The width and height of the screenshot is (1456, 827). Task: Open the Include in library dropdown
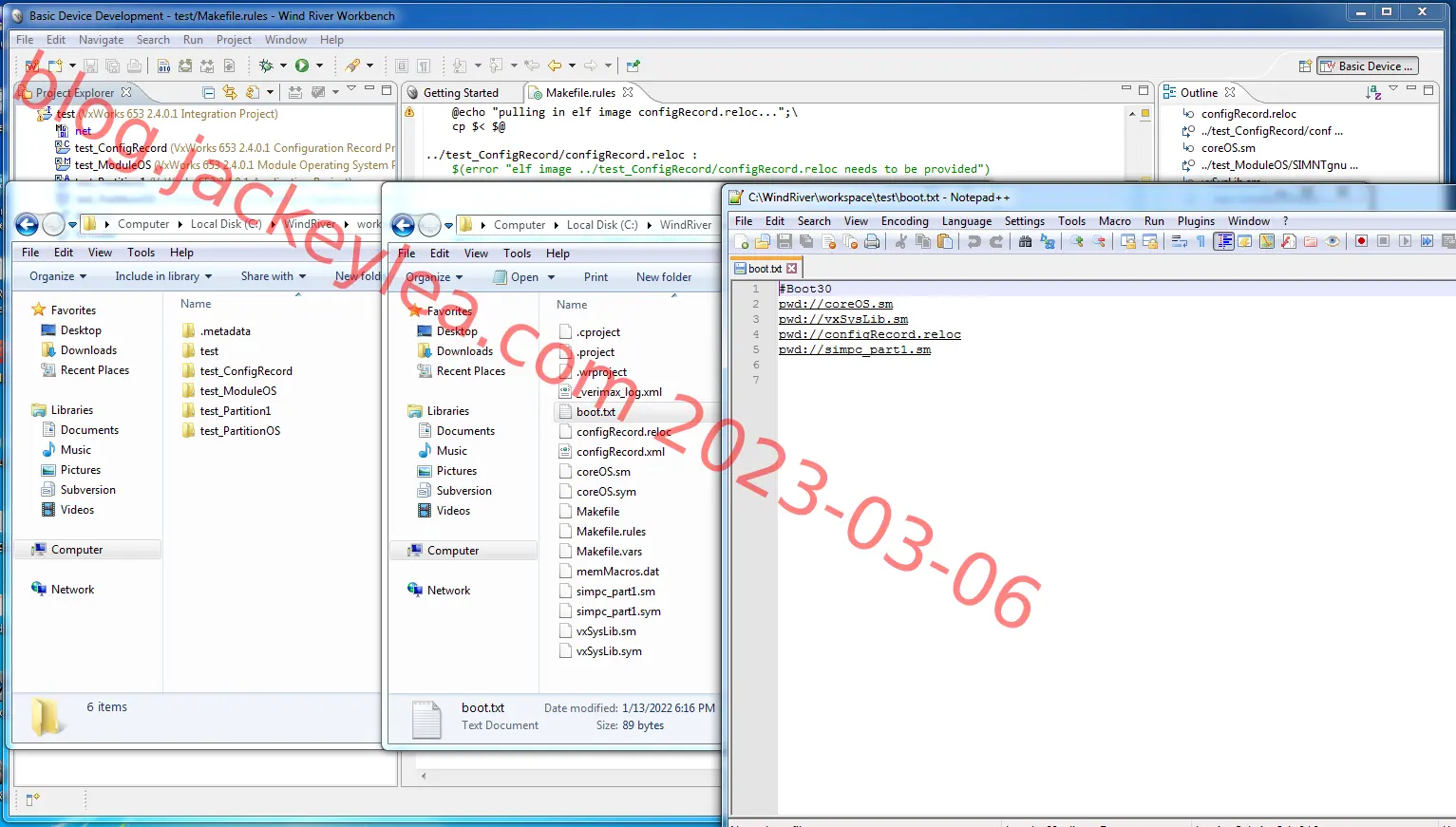[x=163, y=276]
